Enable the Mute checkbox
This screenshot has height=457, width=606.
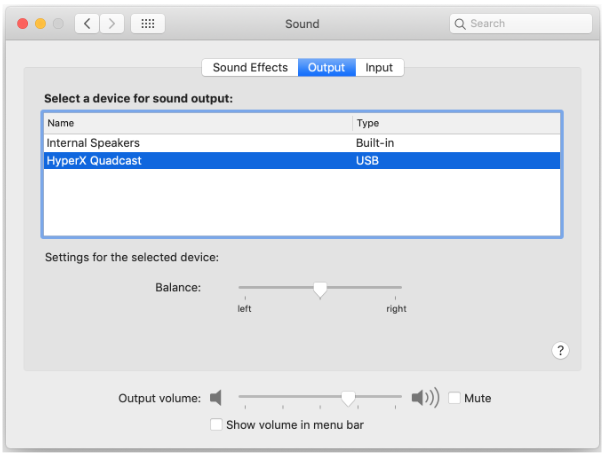[x=455, y=398]
